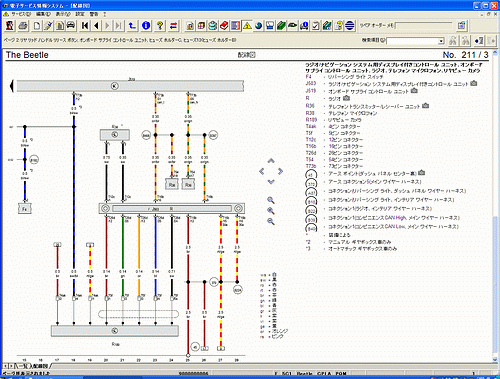Screen dimensions: 500x379
Task: Open the red book manual icon
Action: (224, 26)
